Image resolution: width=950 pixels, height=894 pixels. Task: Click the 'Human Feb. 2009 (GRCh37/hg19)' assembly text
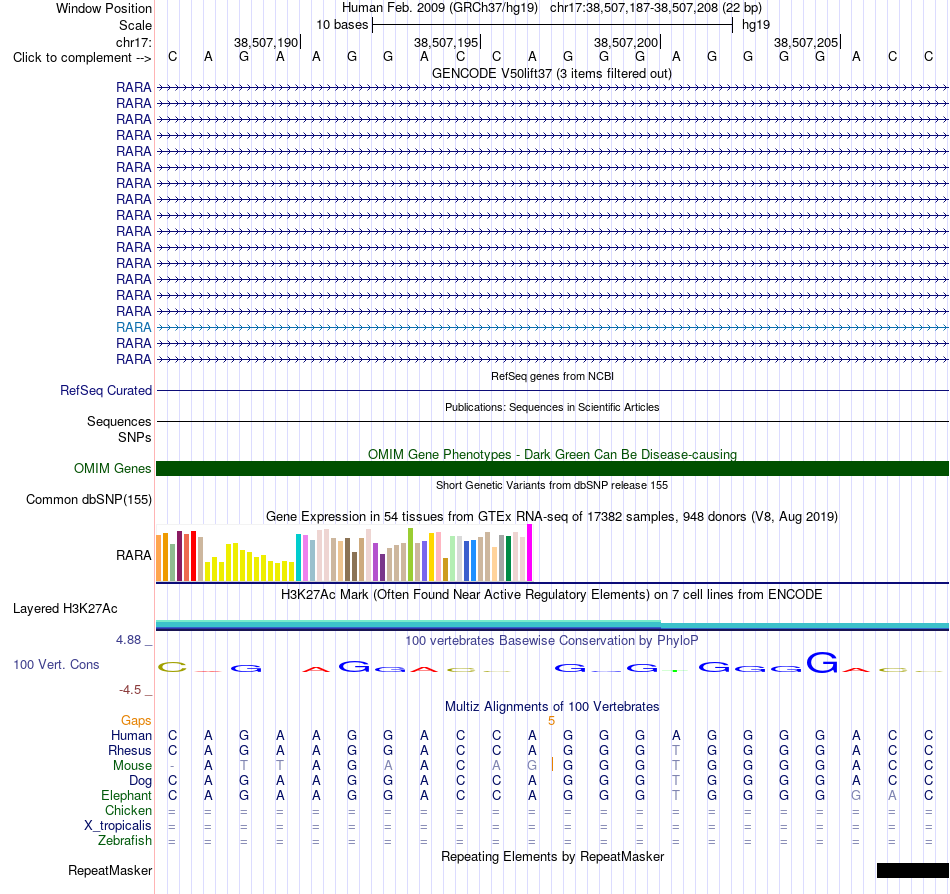point(440,8)
